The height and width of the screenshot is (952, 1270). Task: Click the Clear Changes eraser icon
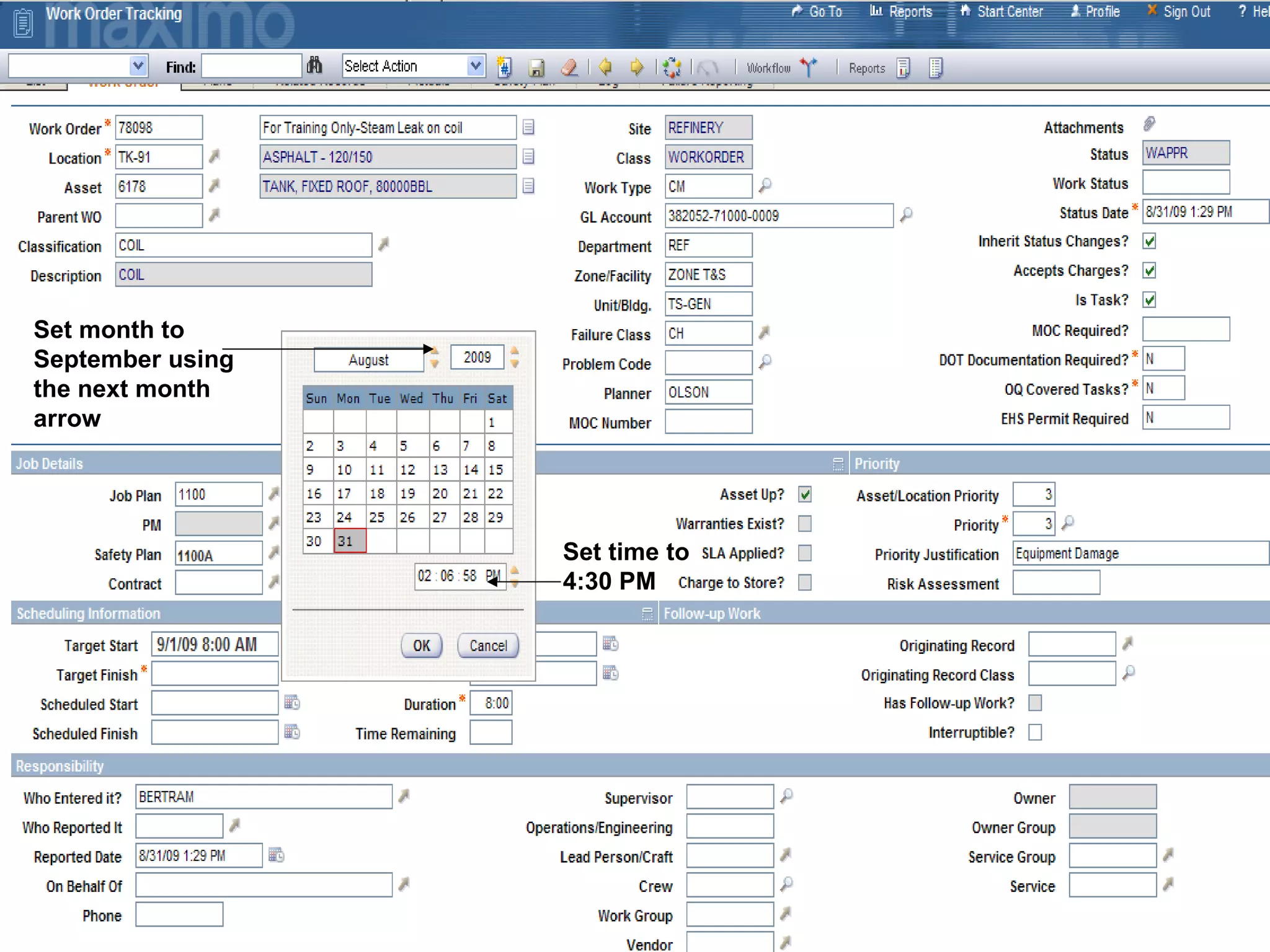pyautogui.click(x=569, y=67)
